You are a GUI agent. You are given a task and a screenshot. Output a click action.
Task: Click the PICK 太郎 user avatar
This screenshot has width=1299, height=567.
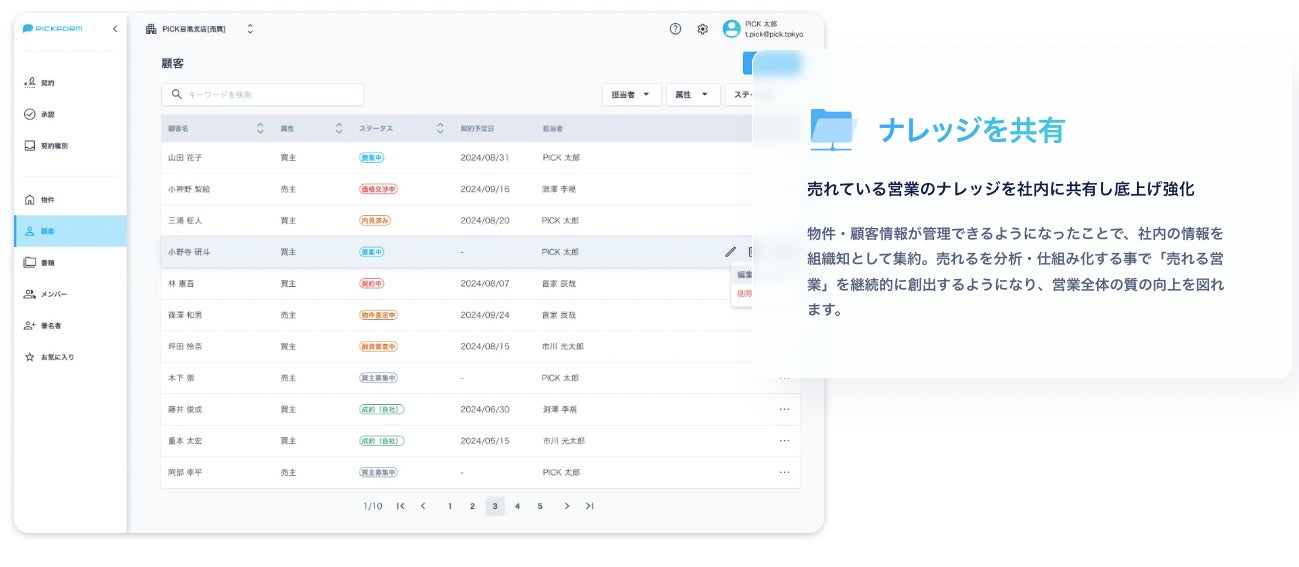[732, 29]
